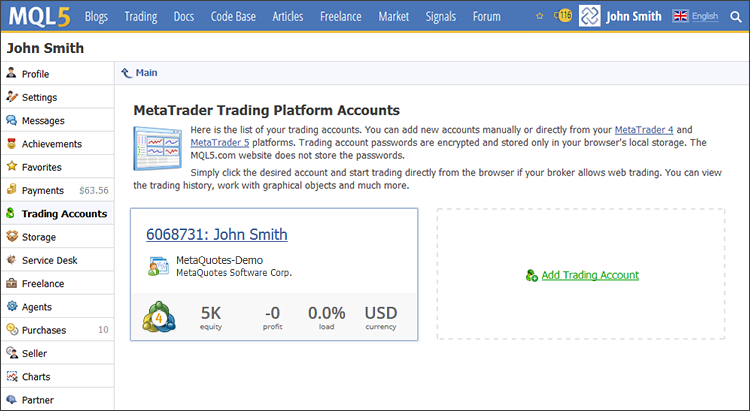Image resolution: width=750 pixels, height=411 pixels.
Task: Click the Add Trading Account link
Action: 589,275
